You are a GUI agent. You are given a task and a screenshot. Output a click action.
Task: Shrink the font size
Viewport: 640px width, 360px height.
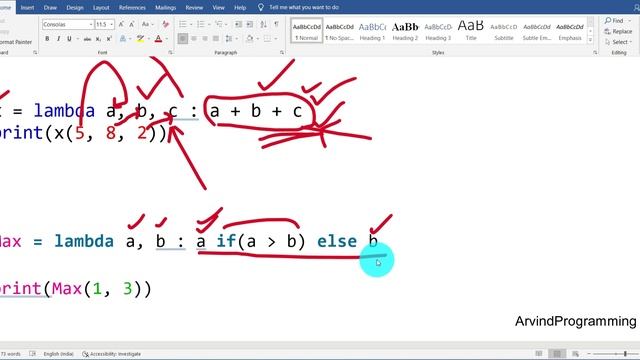click(x=132, y=24)
